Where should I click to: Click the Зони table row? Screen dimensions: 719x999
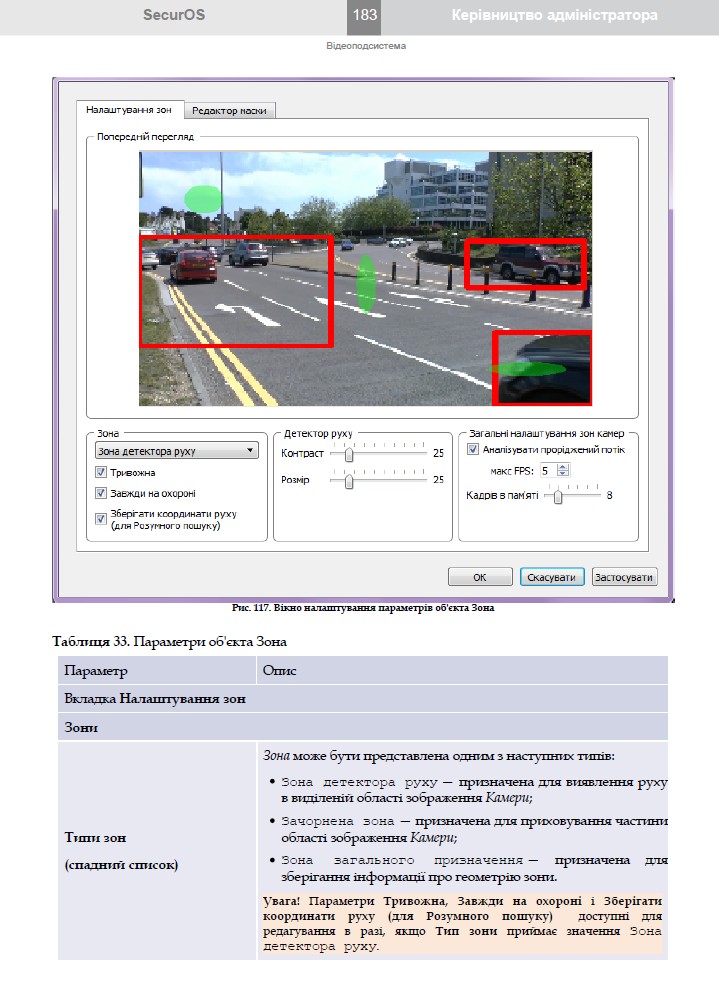(x=363, y=727)
